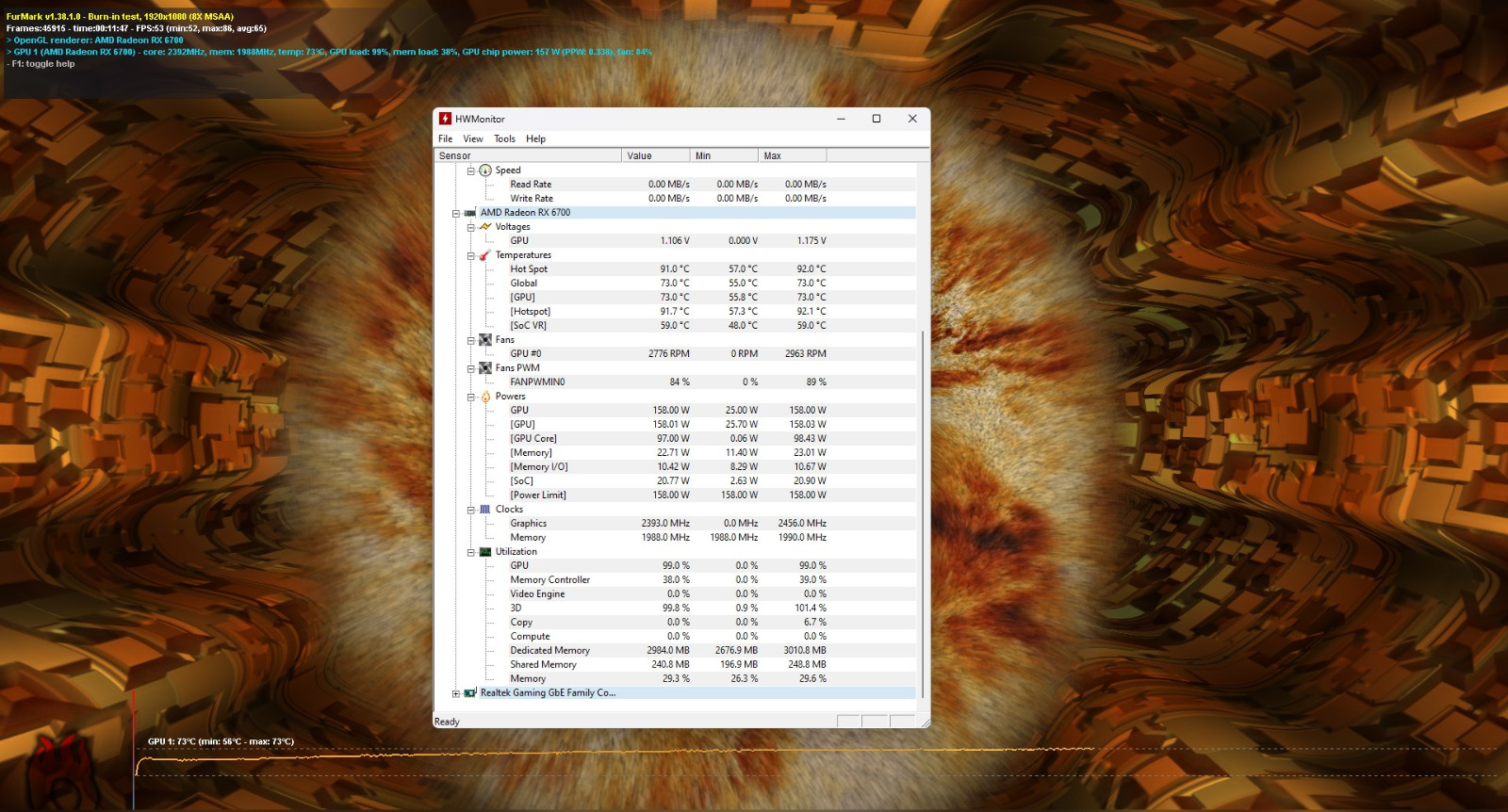Screen dimensions: 1508x812
Task: Click the Min column header
Action: click(x=724, y=155)
